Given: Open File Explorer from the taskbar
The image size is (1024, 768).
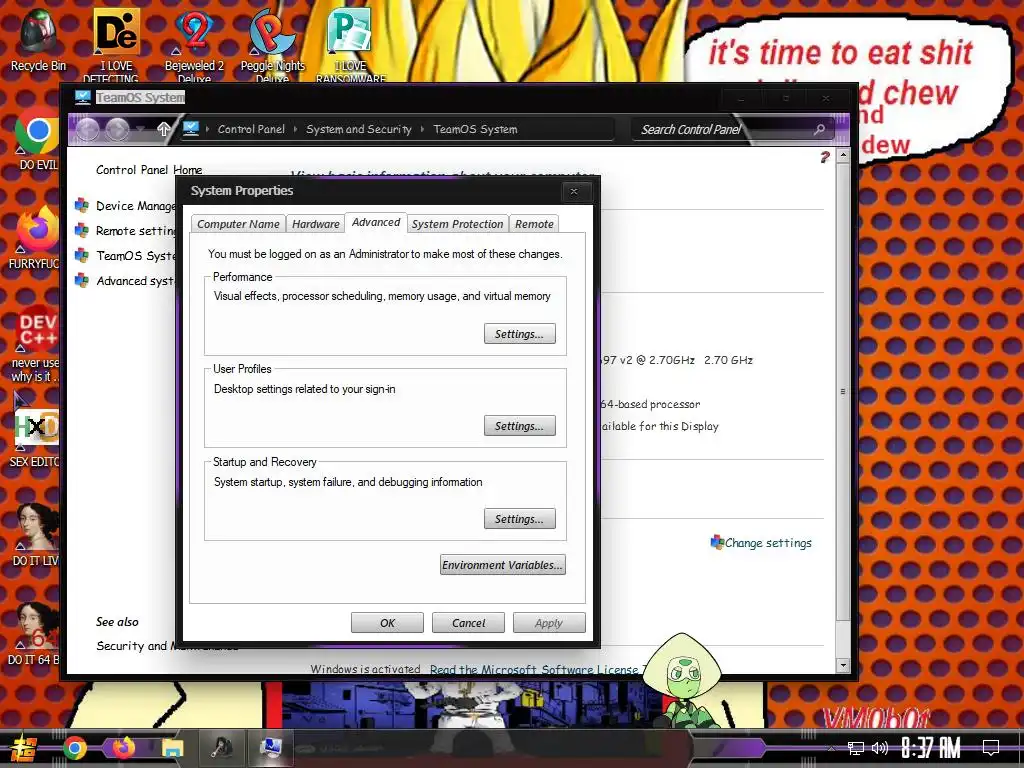Looking at the screenshot, I should (x=173, y=748).
